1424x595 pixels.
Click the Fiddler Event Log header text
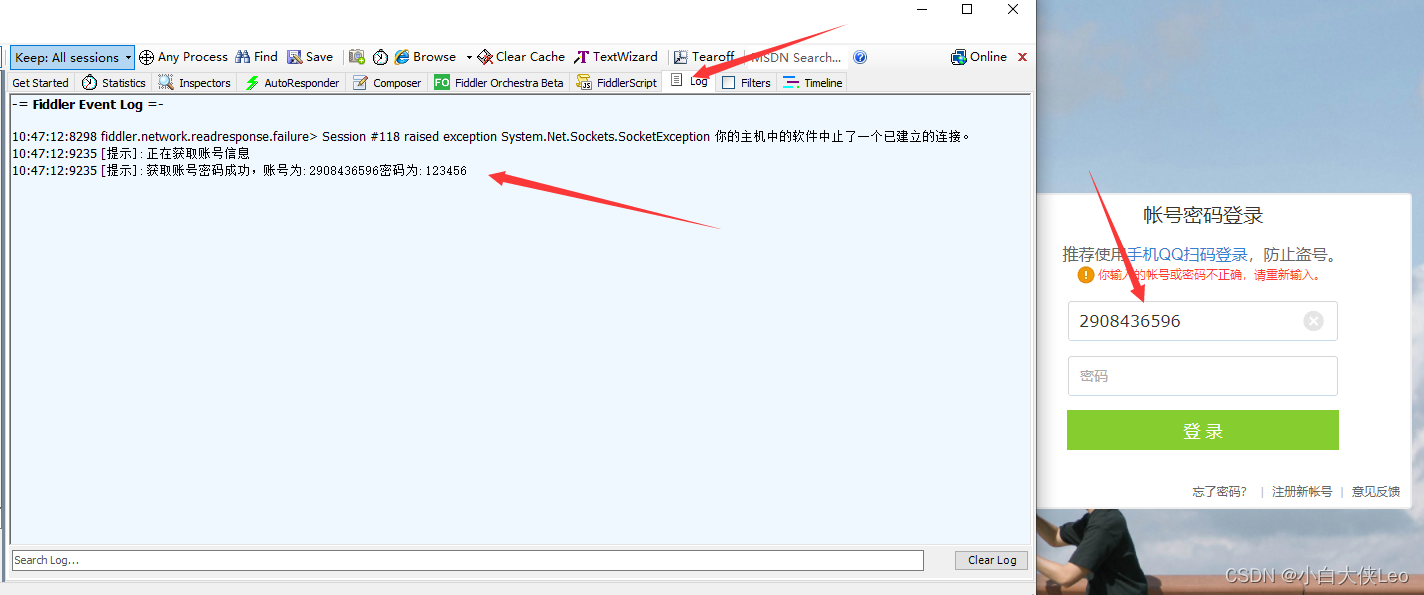coord(88,105)
